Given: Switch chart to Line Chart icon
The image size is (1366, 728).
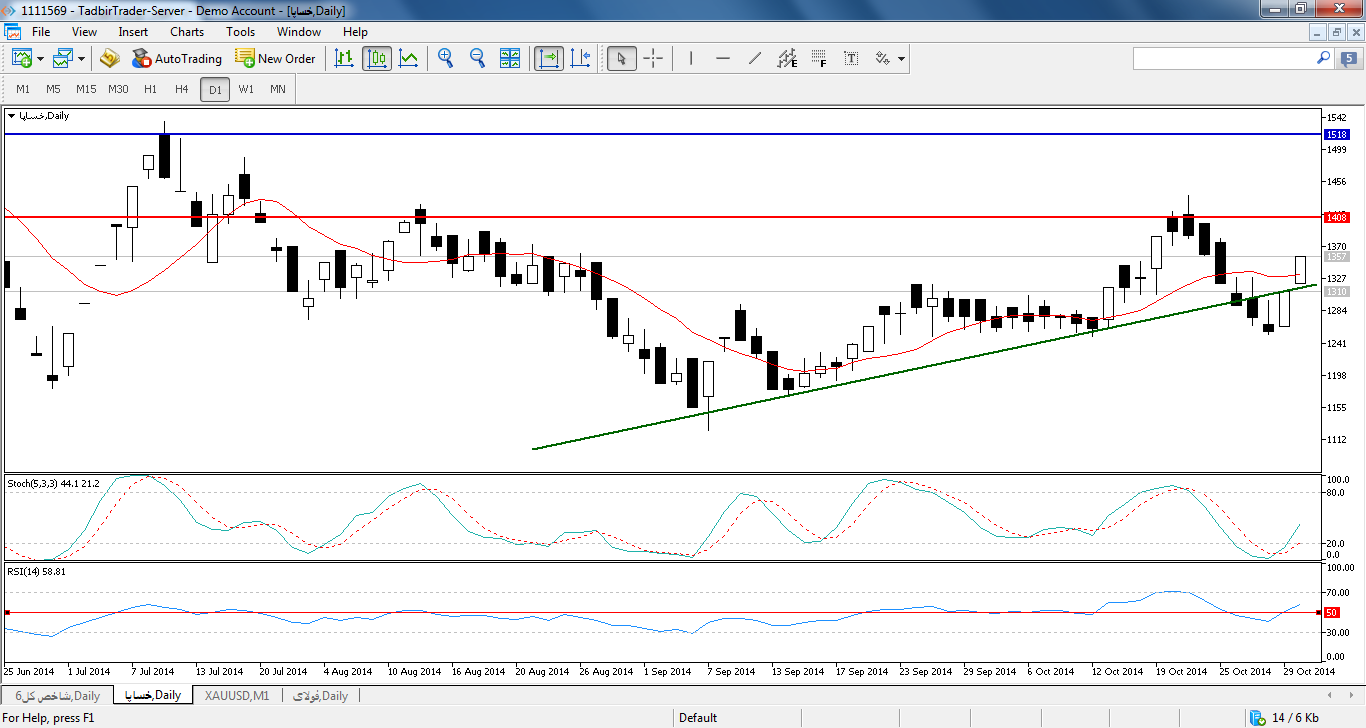Looking at the screenshot, I should click(409, 58).
